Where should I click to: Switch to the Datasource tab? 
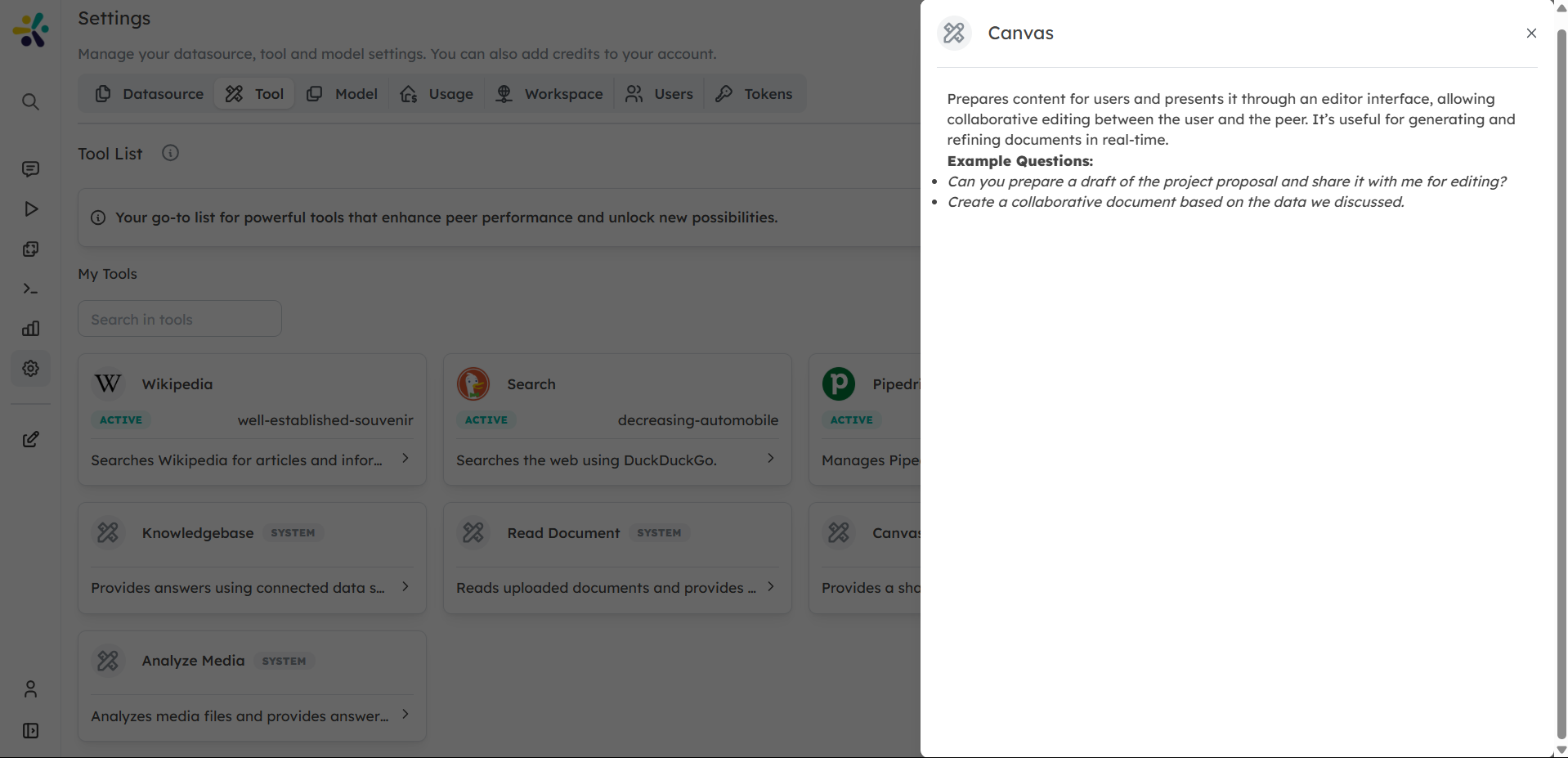coord(150,94)
